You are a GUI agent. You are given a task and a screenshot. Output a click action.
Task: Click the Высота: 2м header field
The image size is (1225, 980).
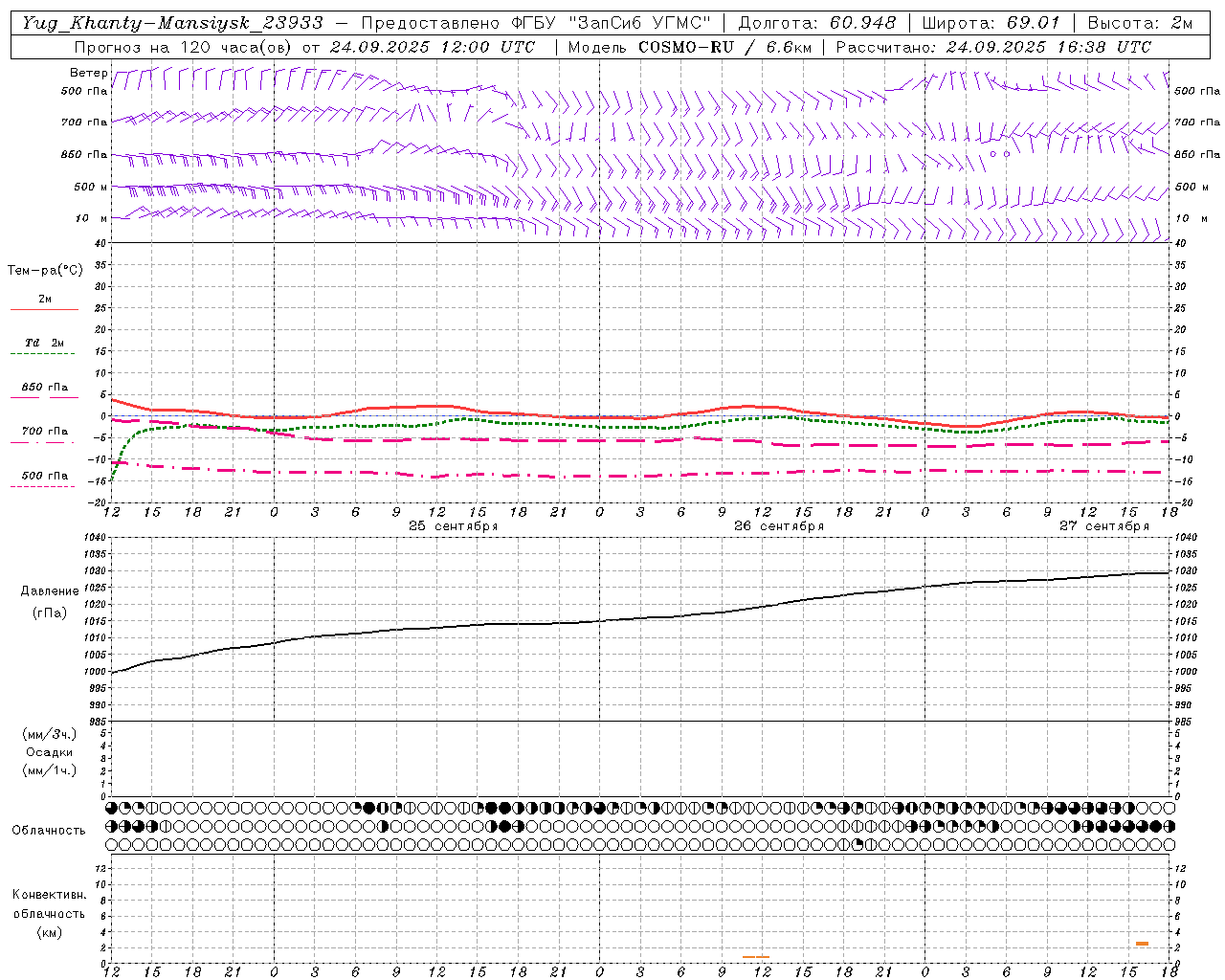click(x=1140, y=23)
